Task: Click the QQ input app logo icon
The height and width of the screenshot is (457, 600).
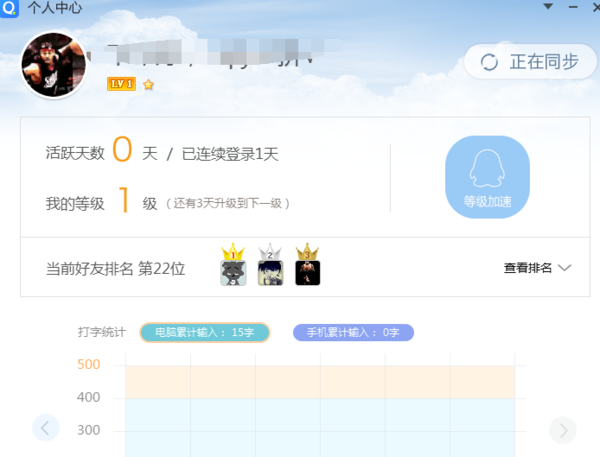Action: point(9,8)
